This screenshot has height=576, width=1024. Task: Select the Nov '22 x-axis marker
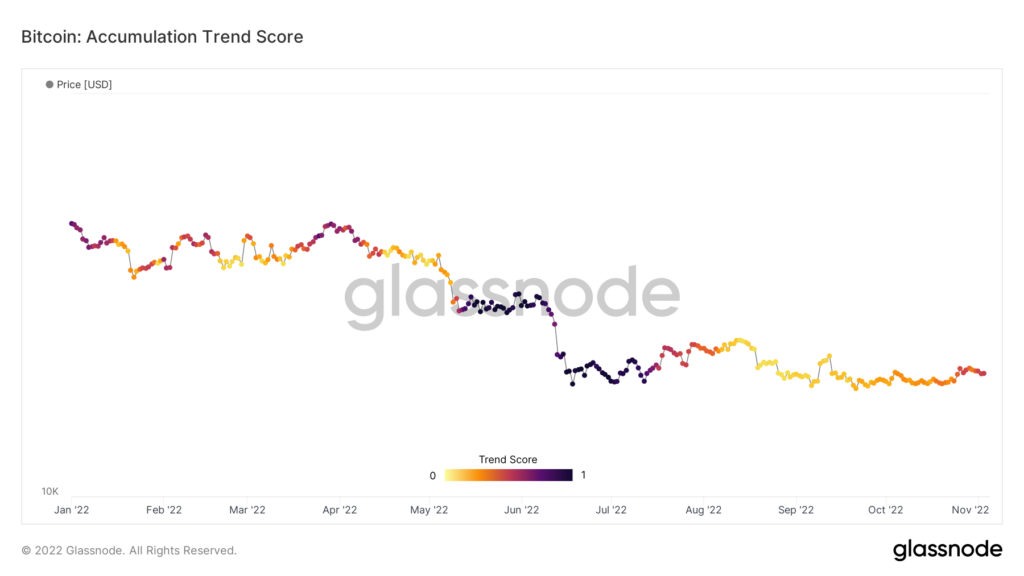point(970,510)
